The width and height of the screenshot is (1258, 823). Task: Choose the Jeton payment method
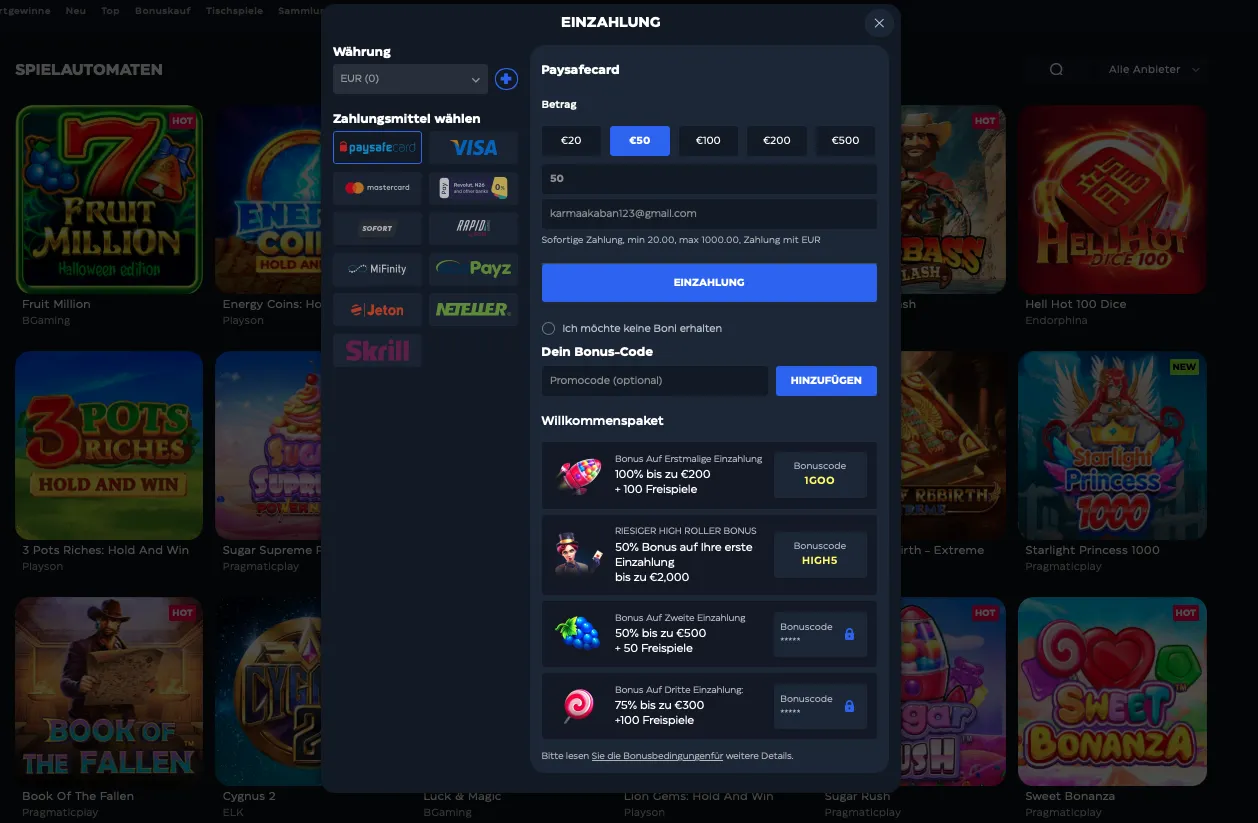pos(377,309)
